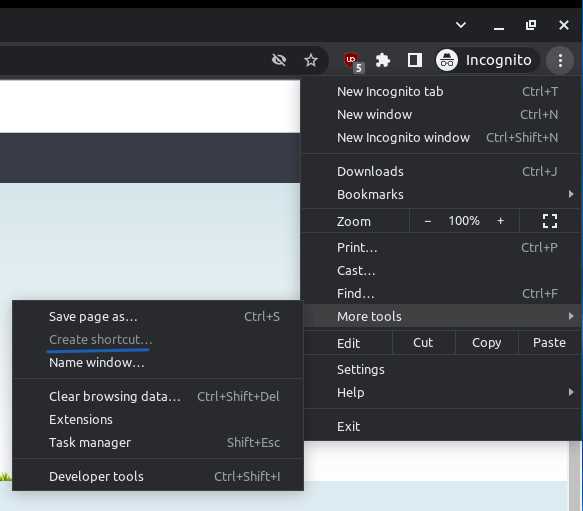Click the three-dot Chrome menu button

[560, 60]
